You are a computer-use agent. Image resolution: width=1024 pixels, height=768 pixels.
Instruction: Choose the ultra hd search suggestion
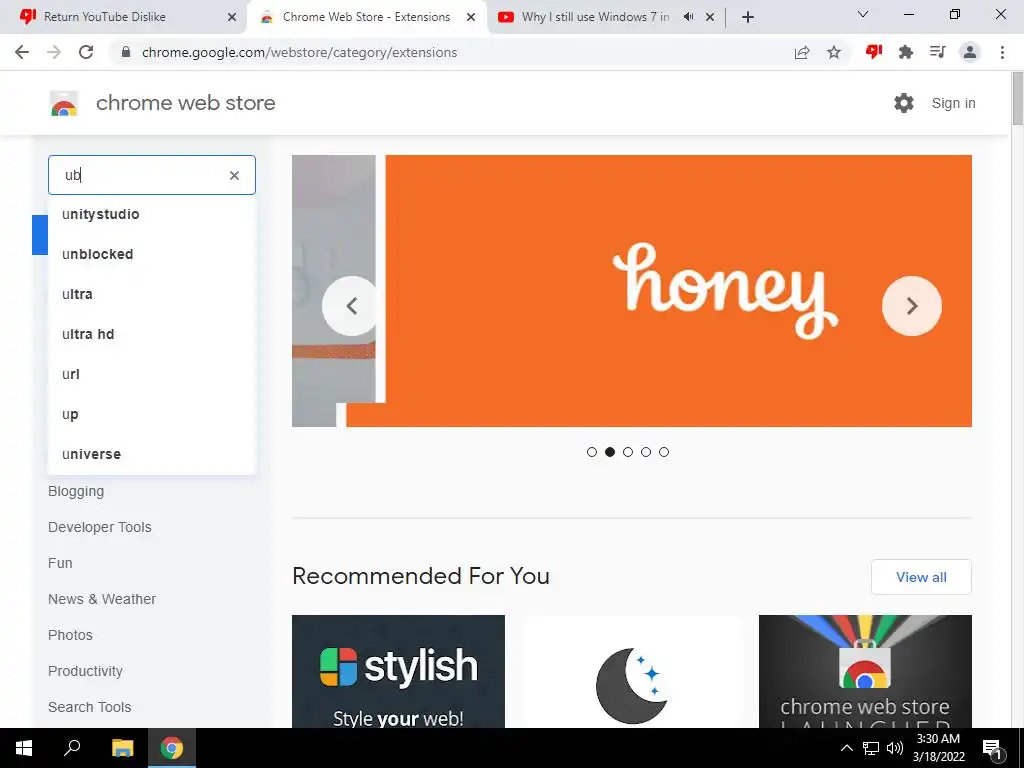[x=152, y=334]
